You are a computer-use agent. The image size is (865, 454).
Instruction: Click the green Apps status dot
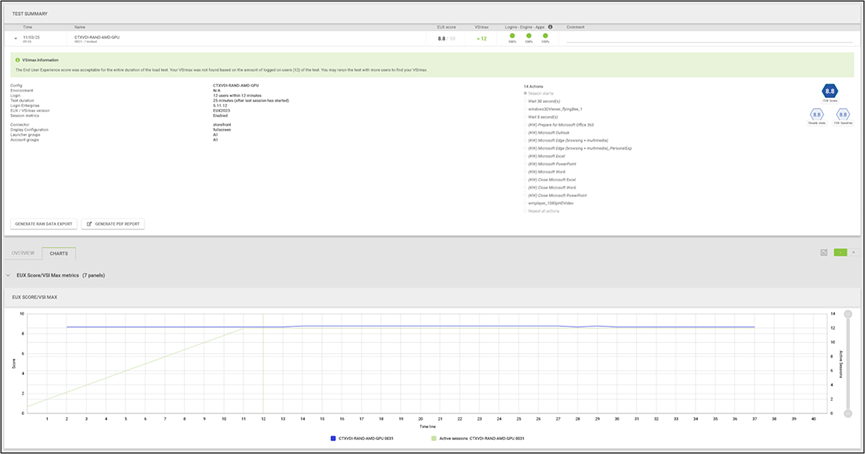coord(546,36)
